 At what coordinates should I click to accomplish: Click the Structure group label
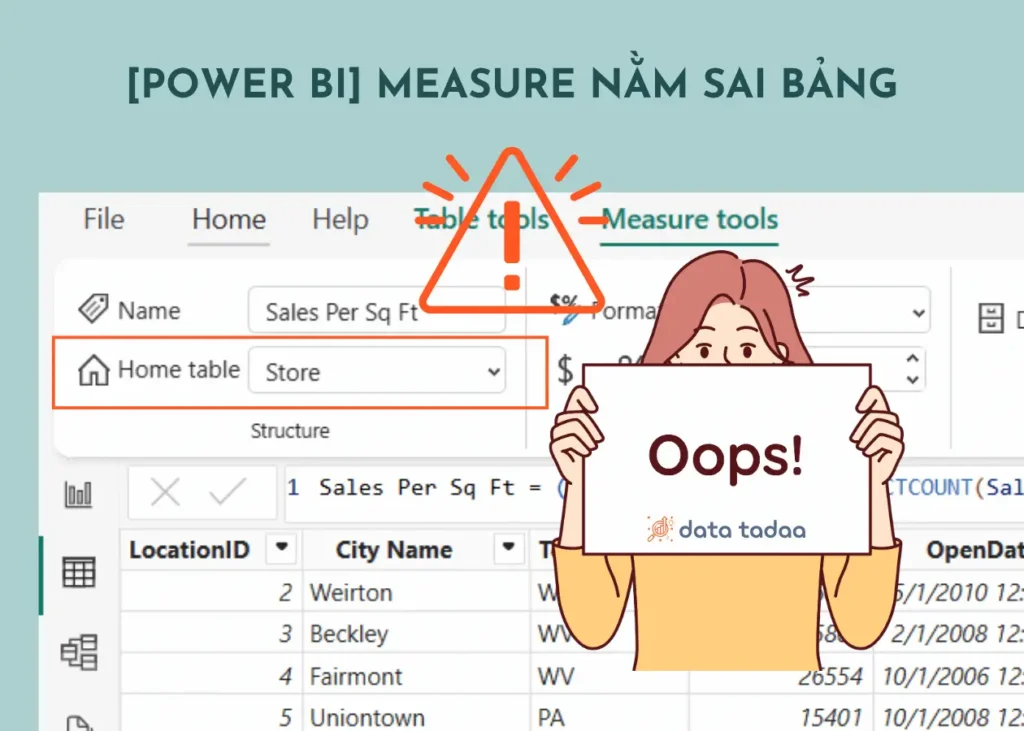290,430
